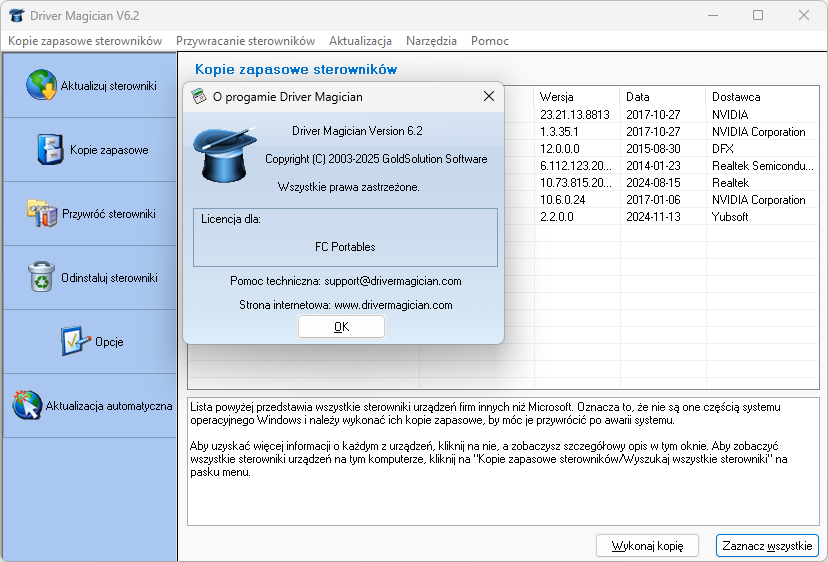Open the Narzędzia menu
This screenshot has height=562, width=828.
click(x=431, y=41)
